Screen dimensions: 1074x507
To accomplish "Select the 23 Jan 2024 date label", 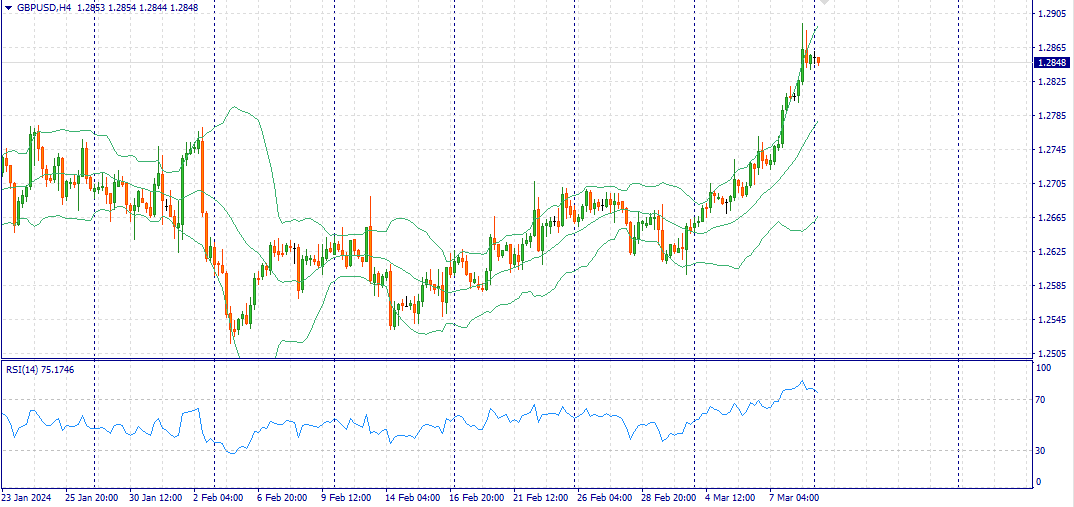I will [x=27, y=497].
